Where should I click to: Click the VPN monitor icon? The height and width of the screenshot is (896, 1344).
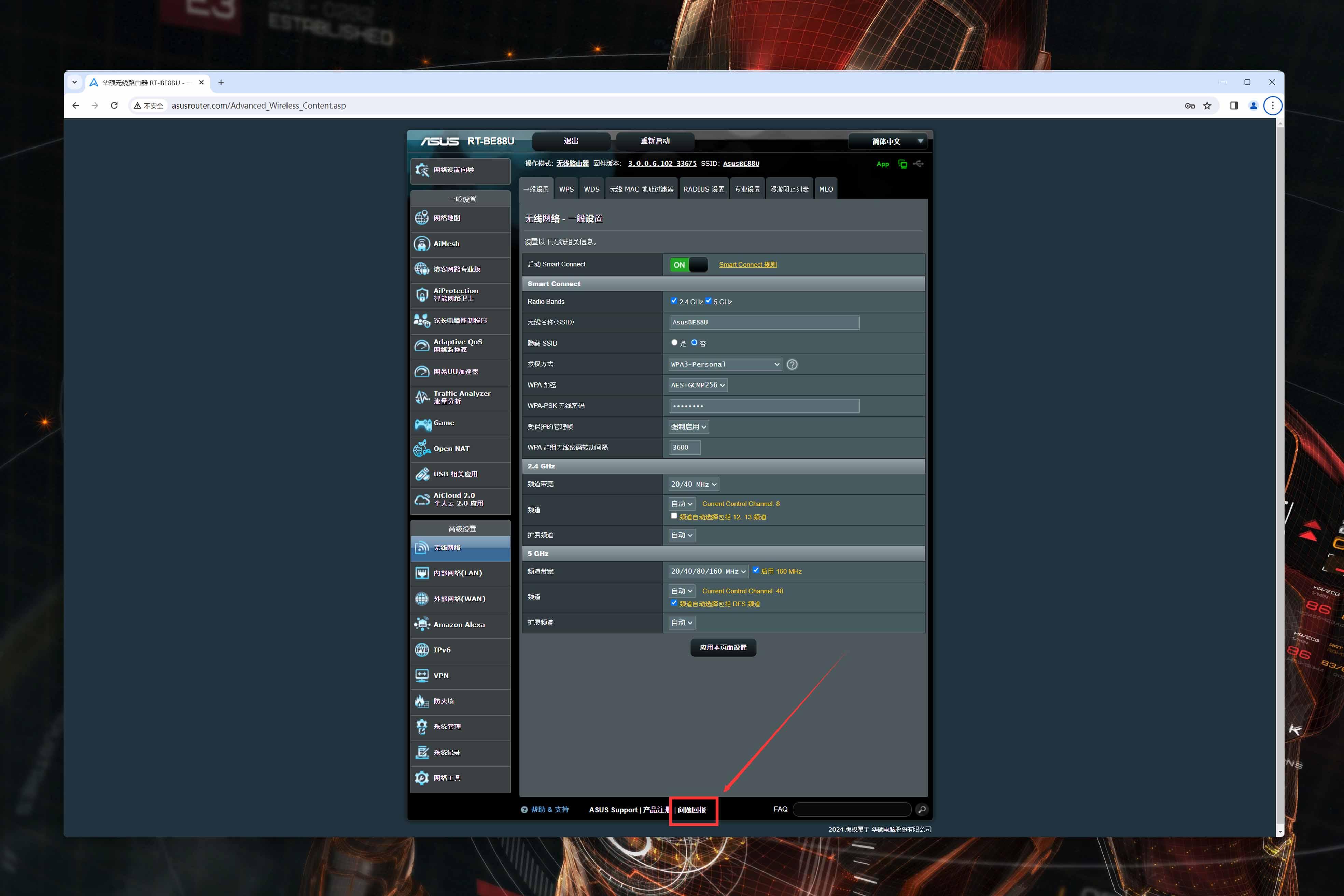[422, 675]
